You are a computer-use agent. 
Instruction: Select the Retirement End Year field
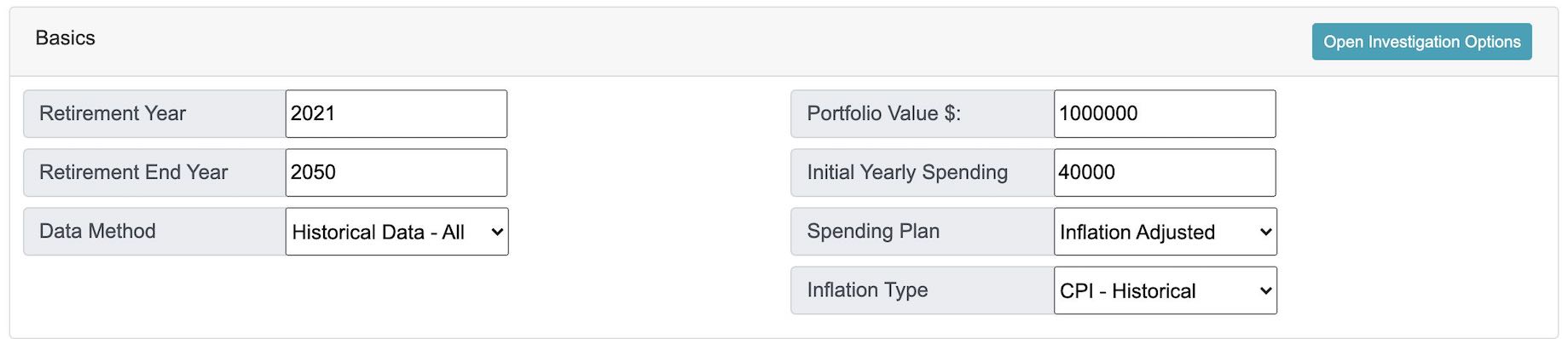(396, 172)
